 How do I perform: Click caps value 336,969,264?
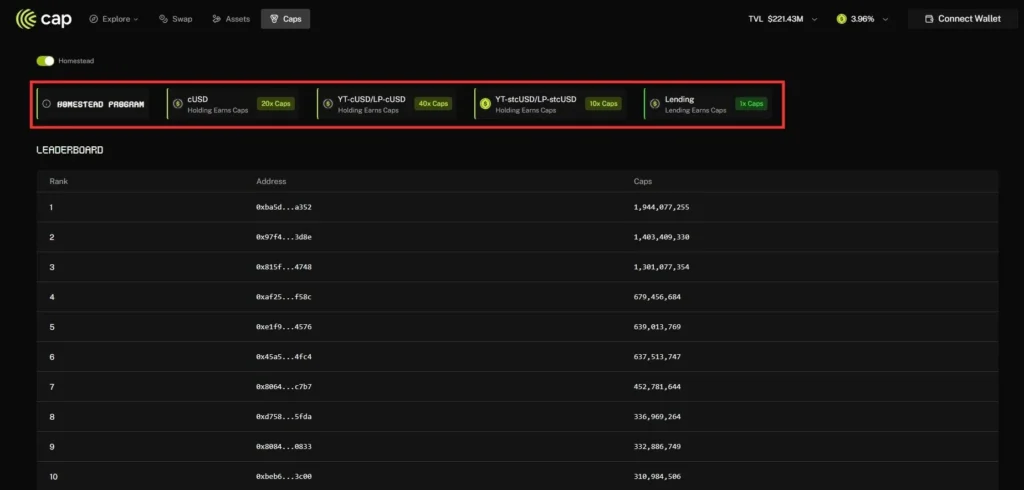(x=657, y=417)
